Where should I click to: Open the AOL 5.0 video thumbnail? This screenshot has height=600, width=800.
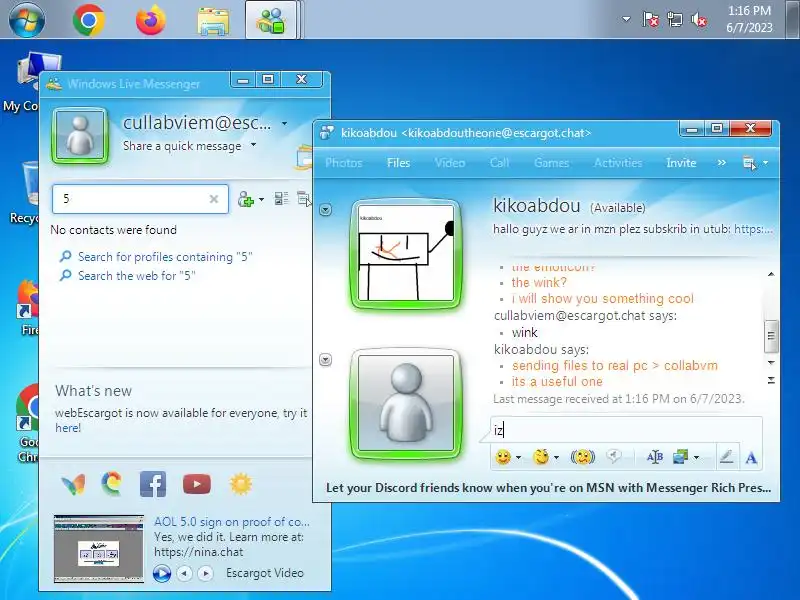tap(98, 548)
